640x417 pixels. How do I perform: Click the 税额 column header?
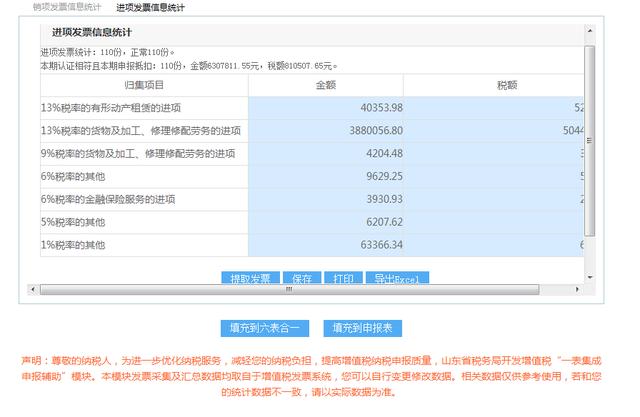tap(494, 85)
